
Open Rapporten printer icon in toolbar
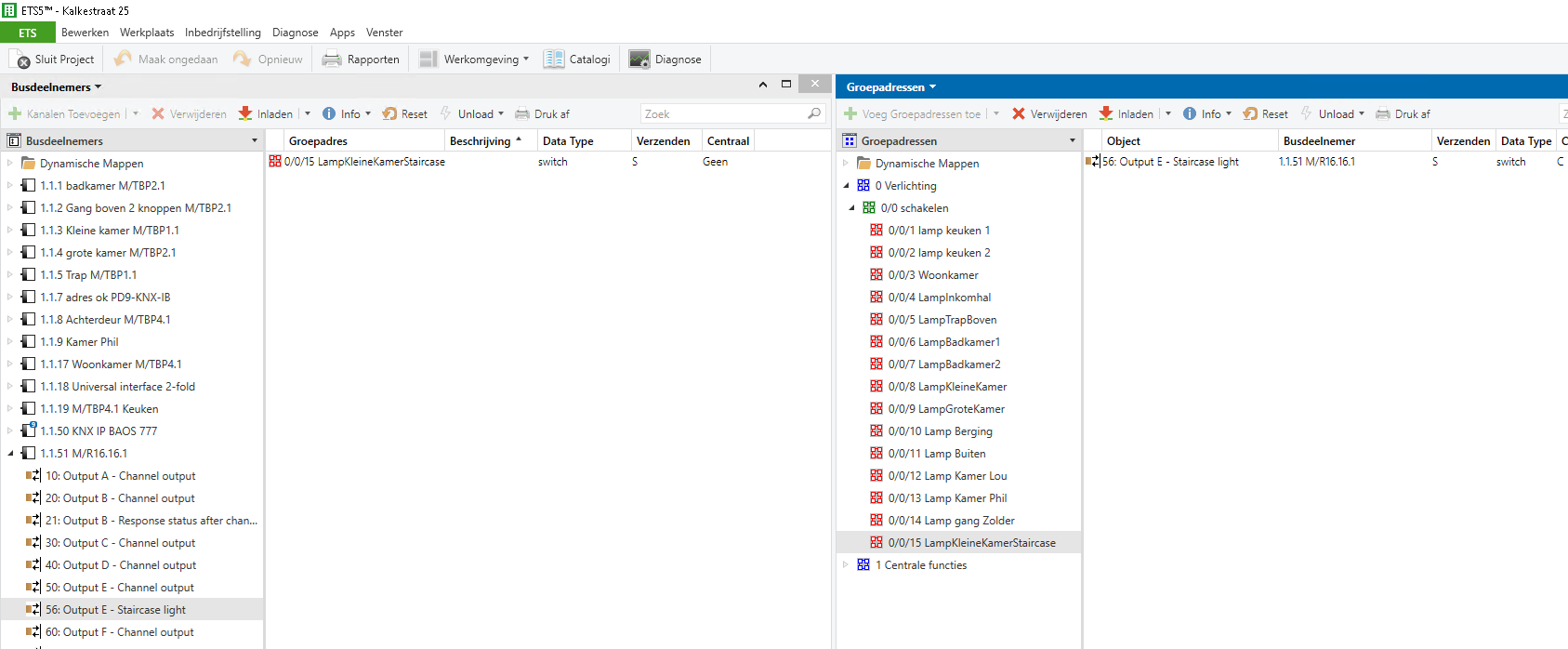332,60
